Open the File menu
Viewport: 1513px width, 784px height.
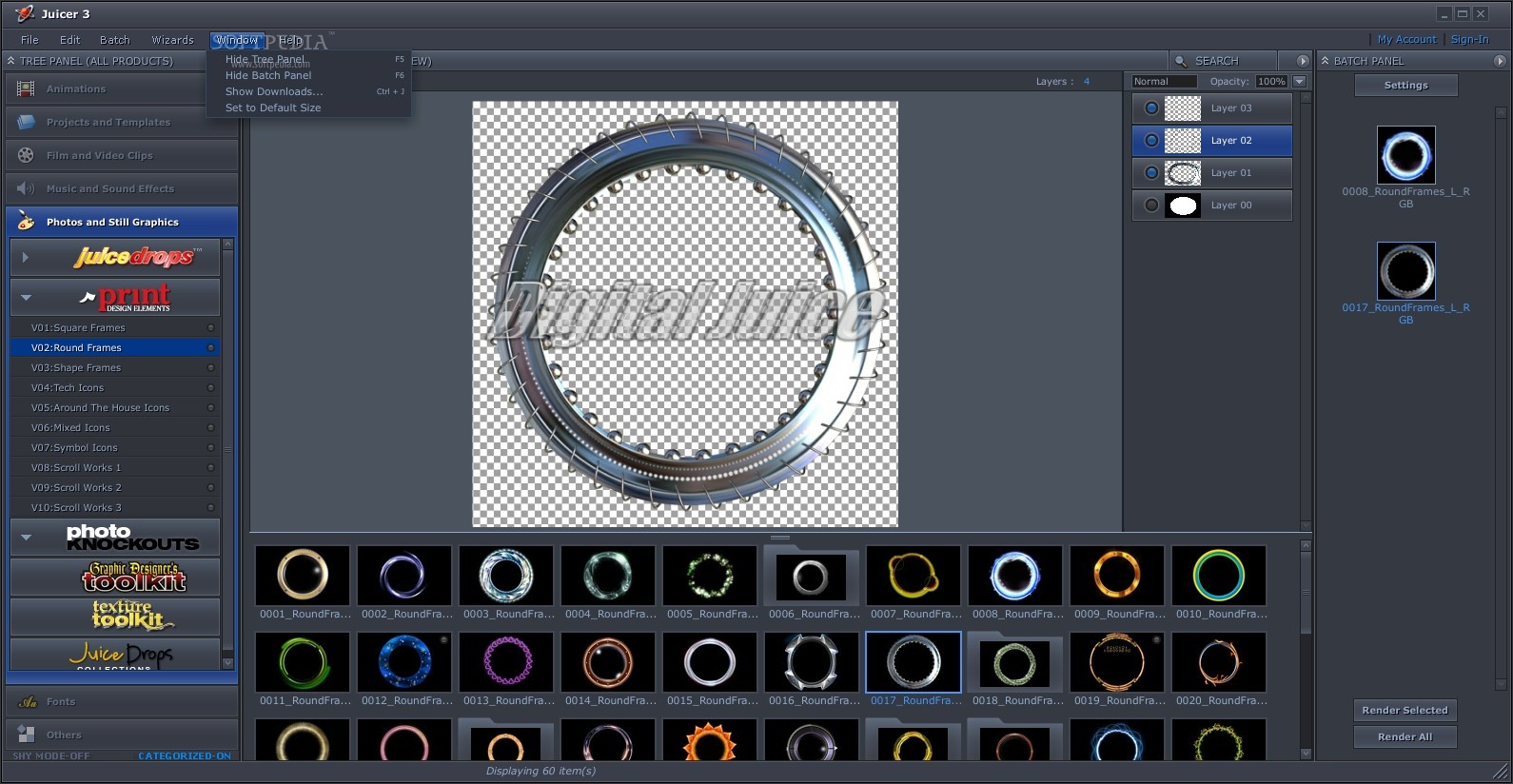(29, 40)
